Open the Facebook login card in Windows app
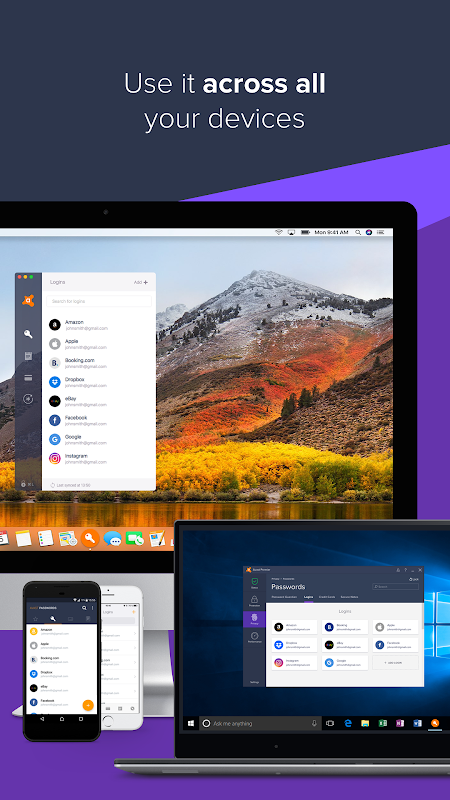The width and height of the screenshot is (450, 800). tap(395, 645)
